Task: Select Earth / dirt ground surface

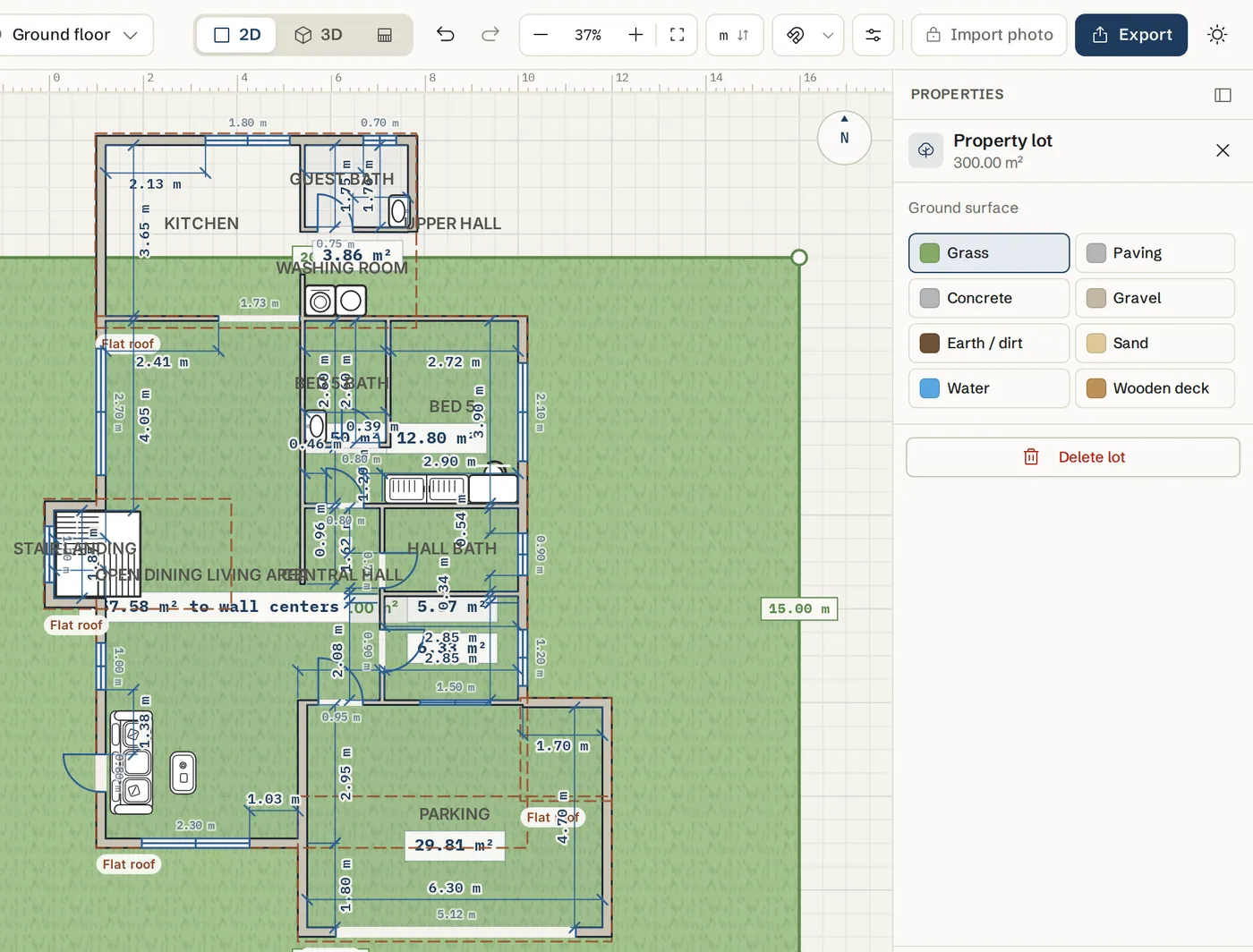Action: tap(989, 344)
